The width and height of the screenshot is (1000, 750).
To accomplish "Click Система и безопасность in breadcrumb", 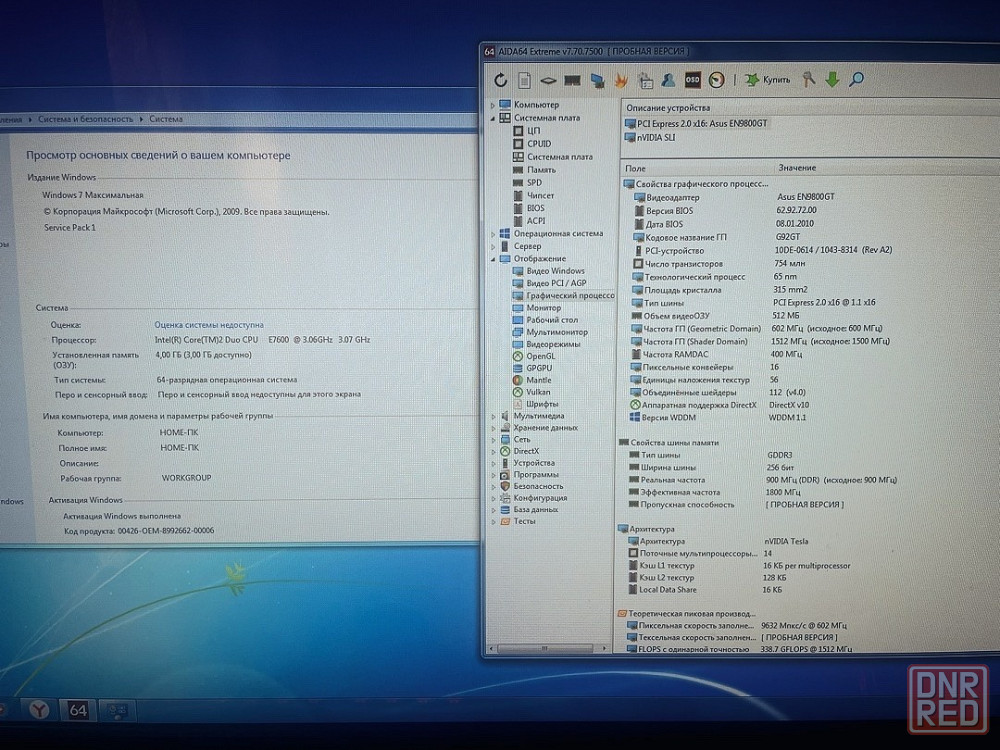I will (x=85, y=119).
